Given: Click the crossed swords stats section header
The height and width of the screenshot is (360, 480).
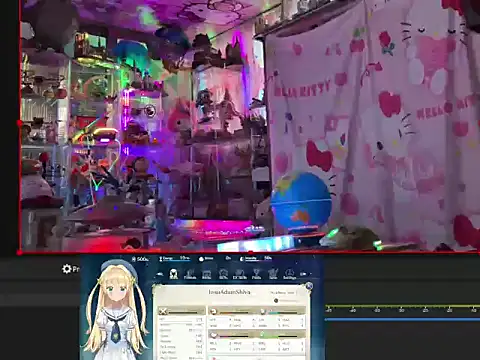Looking at the screenshot, I should pyautogui.click(x=181, y=311).
